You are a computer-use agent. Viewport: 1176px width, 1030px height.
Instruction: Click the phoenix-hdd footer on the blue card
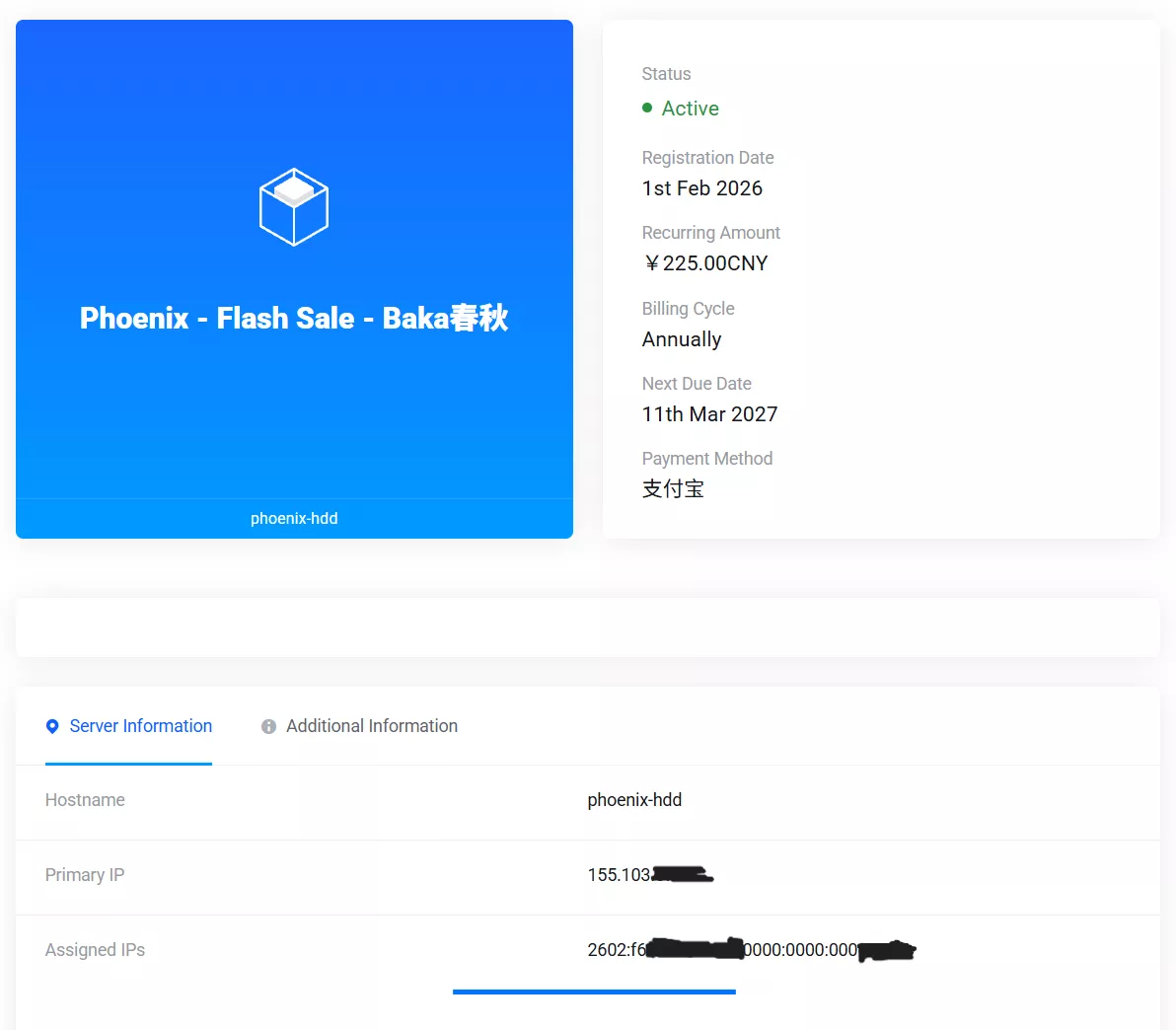tap(294, 518)
